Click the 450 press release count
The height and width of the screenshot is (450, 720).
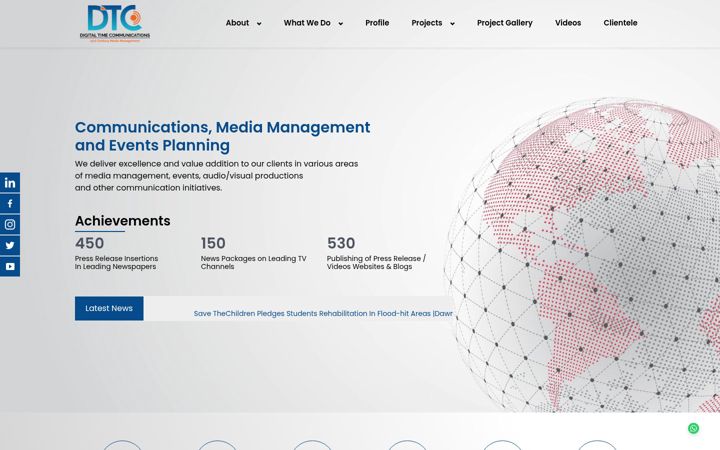(90, 243)
